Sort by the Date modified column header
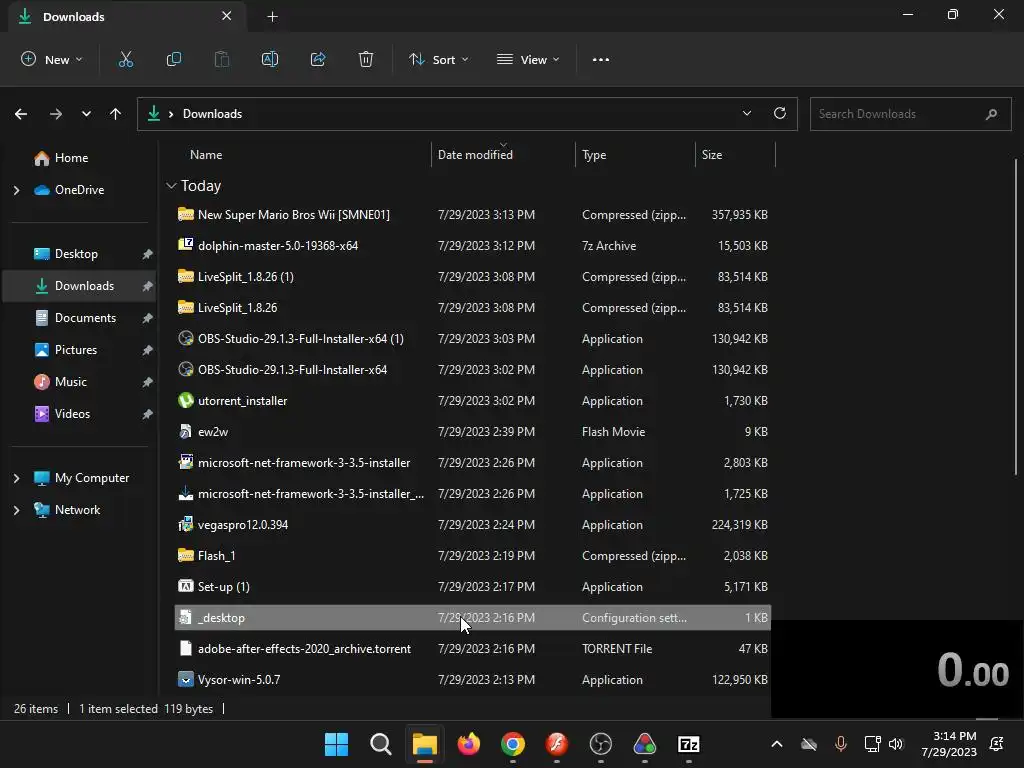 (475, 155)
